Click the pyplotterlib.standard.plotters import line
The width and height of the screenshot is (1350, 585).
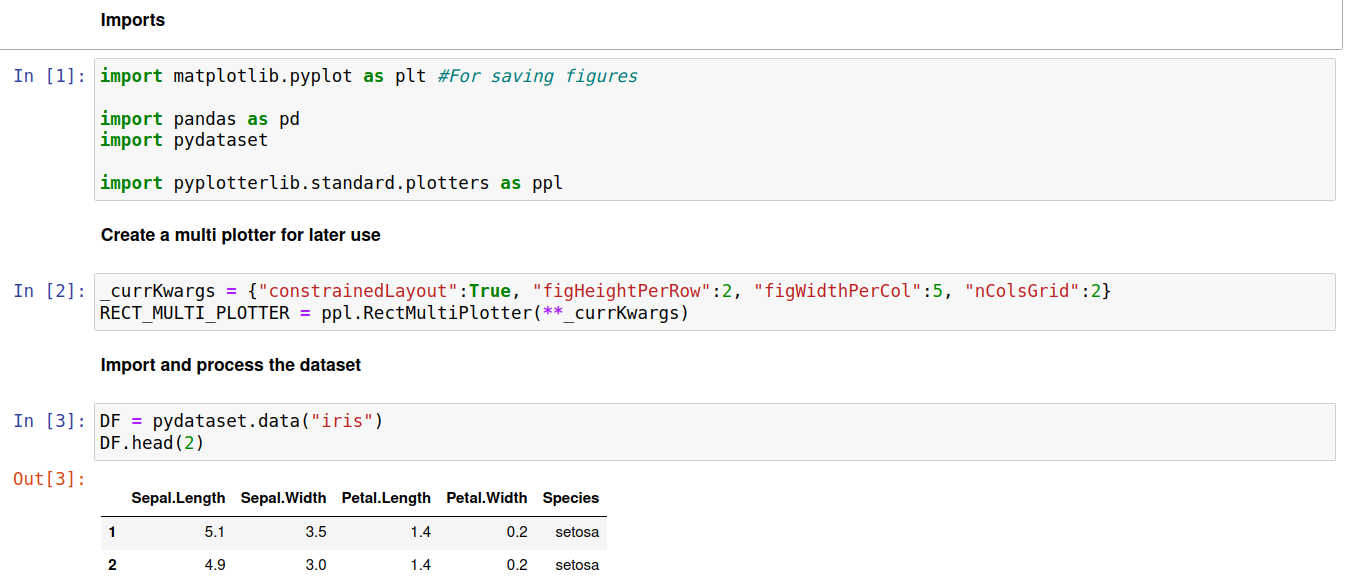[x=331, y=183]
